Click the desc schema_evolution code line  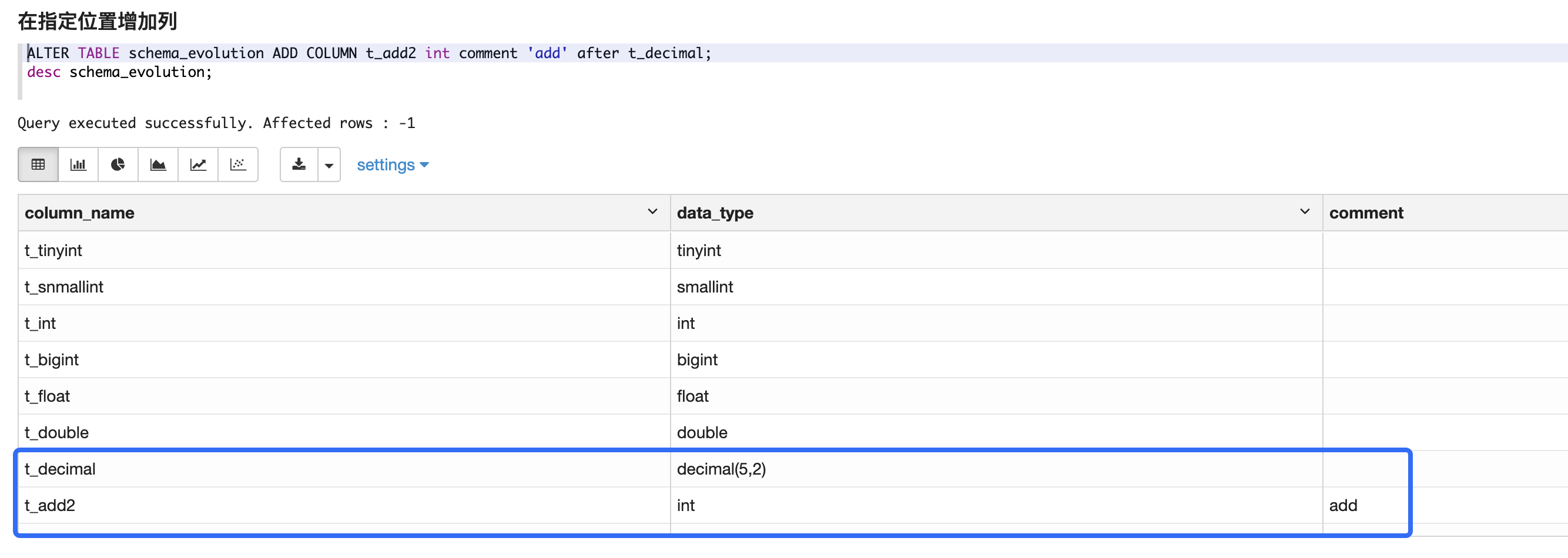point(119,72)
